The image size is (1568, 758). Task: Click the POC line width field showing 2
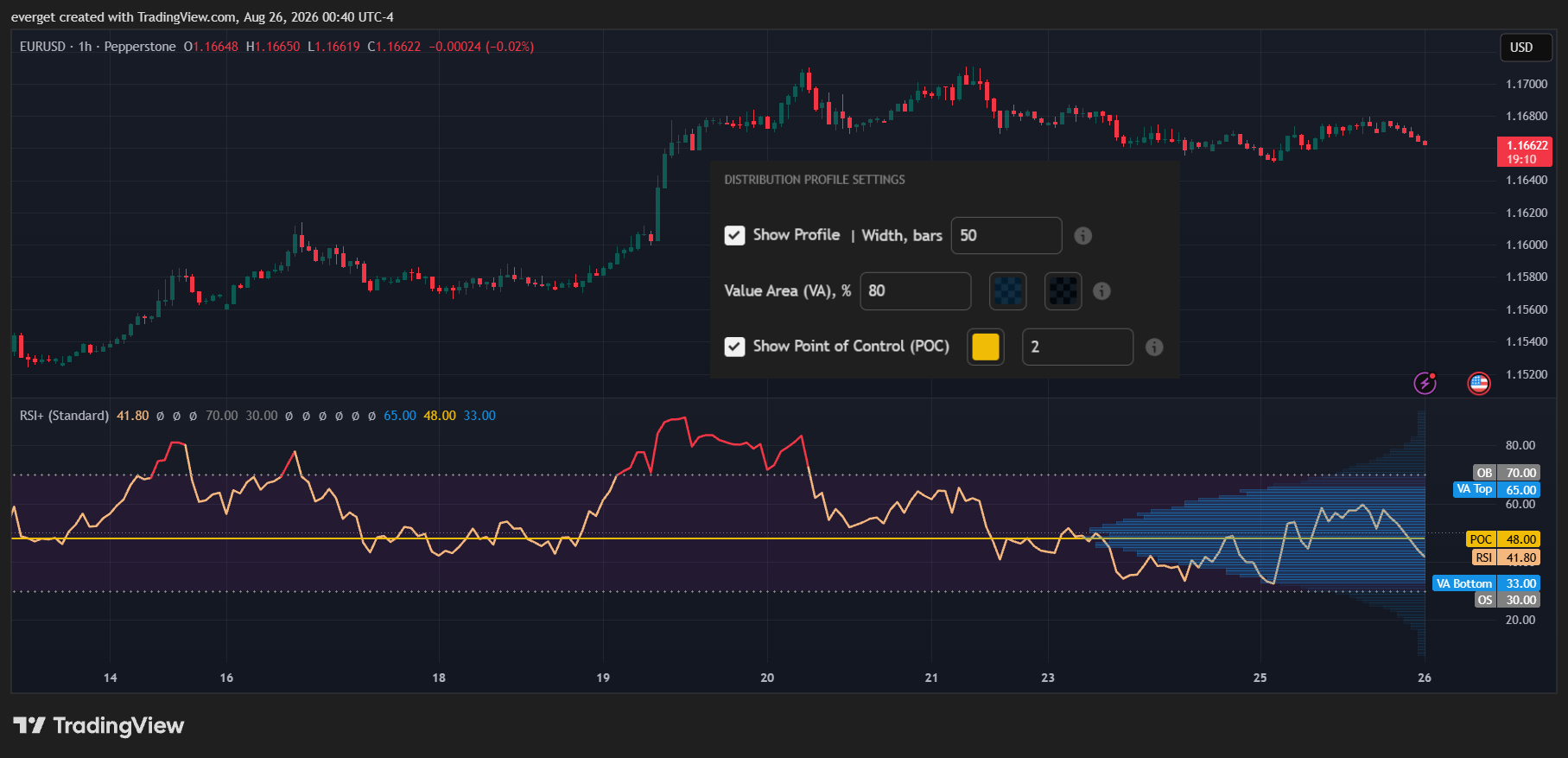point(1077,347)
